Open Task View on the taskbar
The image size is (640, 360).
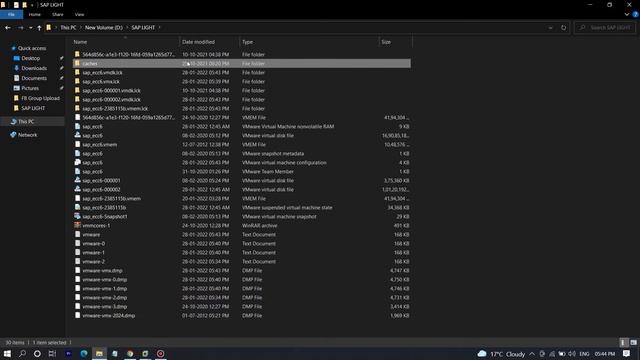click(52, 353)
